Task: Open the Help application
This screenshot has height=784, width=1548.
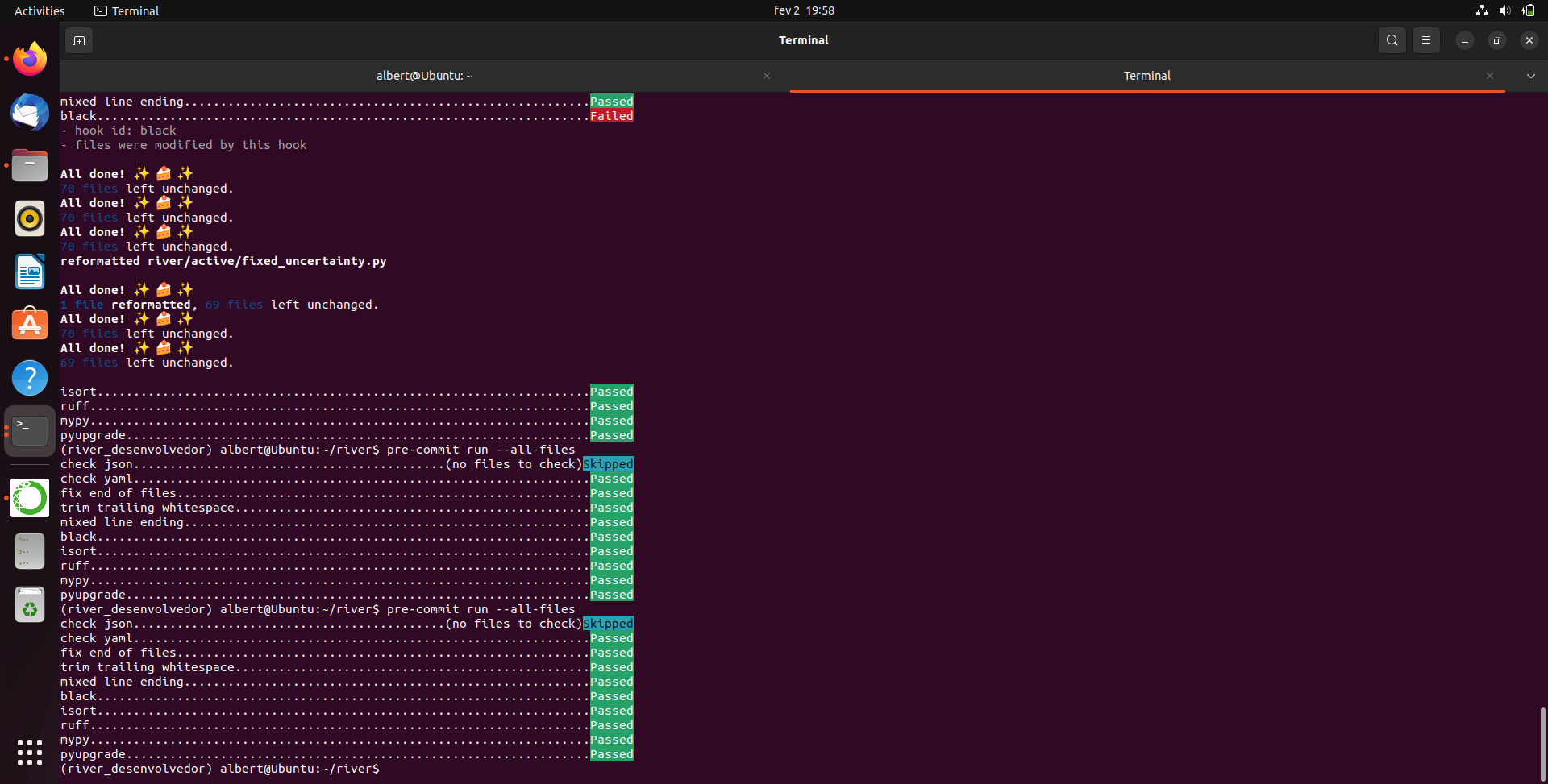Action: [29, 378]
